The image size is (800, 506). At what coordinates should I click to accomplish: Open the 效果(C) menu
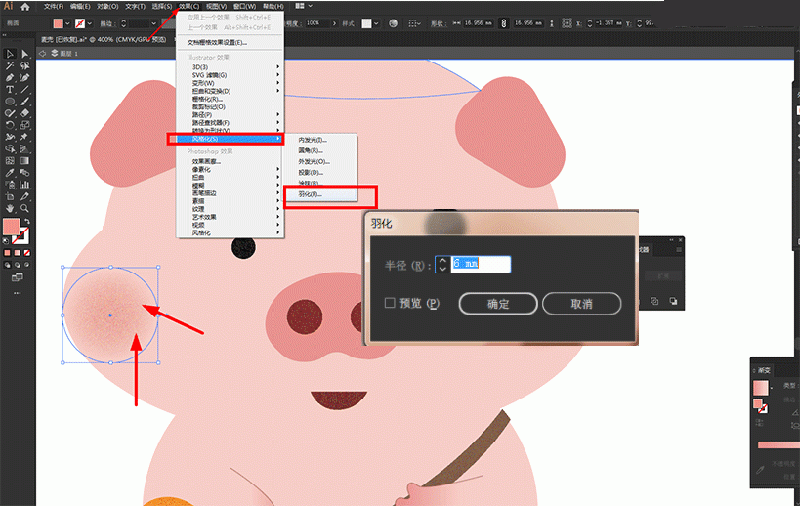(189, 6)
